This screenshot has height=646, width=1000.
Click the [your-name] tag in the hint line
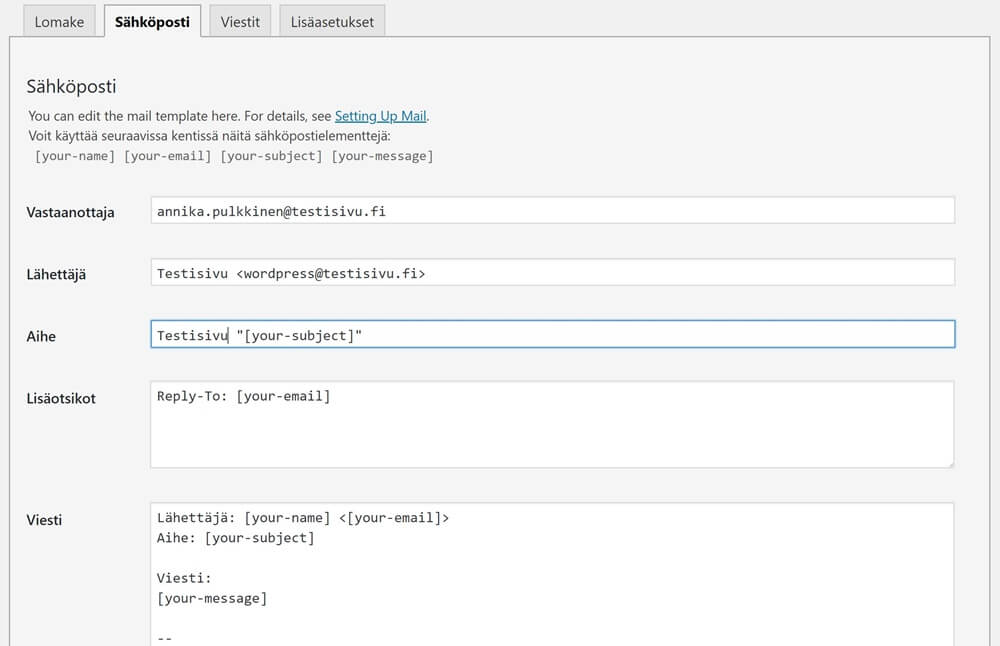(75, 156)
